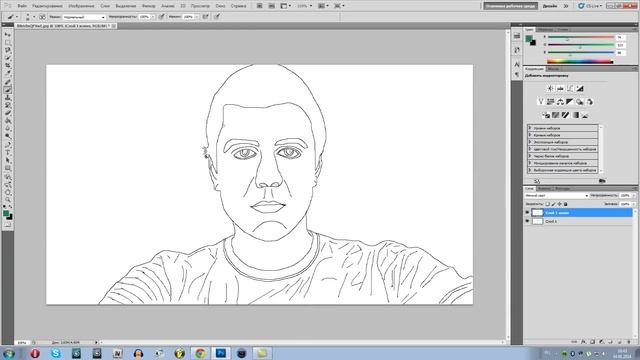Click the color spectrum ramp
The width and height of the screenshot is (640, 360).
point(580,62)
